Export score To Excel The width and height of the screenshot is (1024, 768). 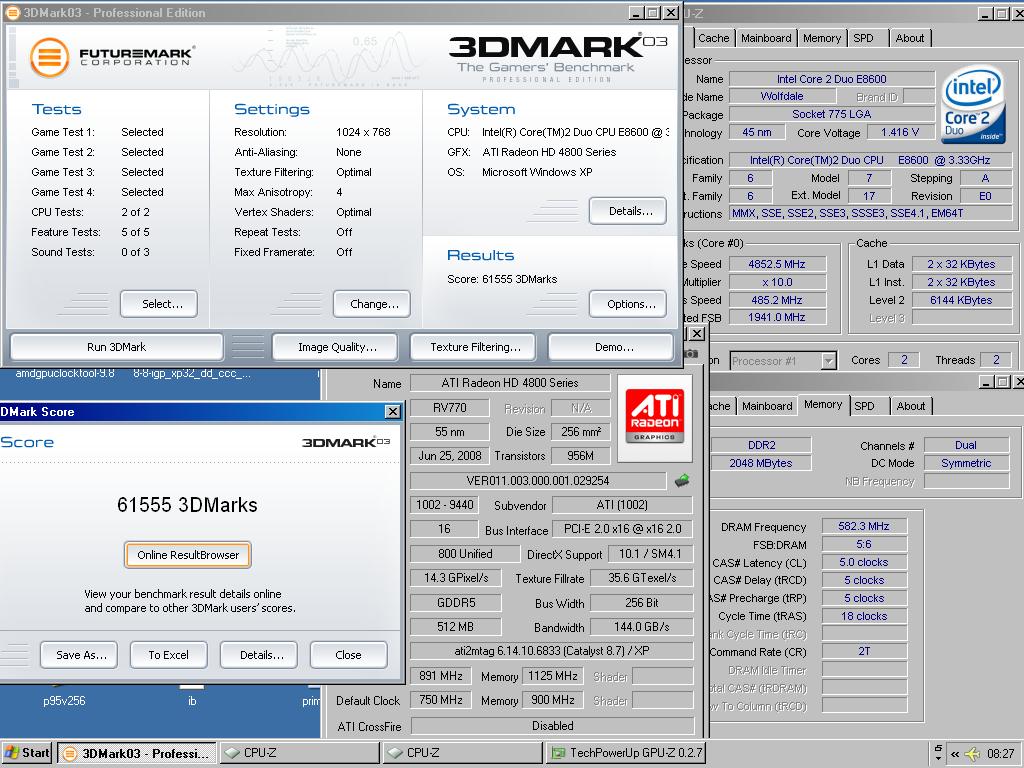(x=168, y=654)
